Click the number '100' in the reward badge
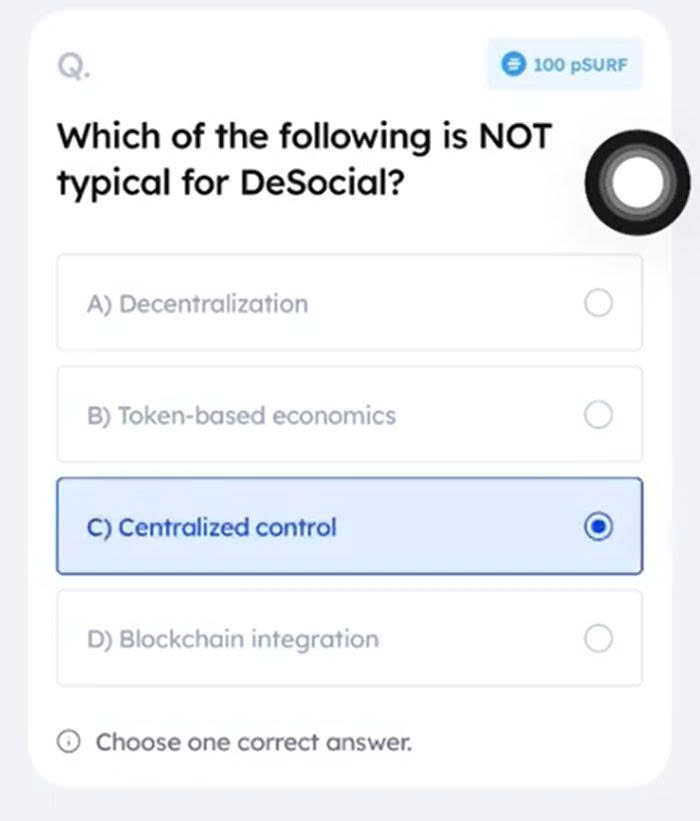The width and height of the screenshot is (700, 821). (549, 65)
